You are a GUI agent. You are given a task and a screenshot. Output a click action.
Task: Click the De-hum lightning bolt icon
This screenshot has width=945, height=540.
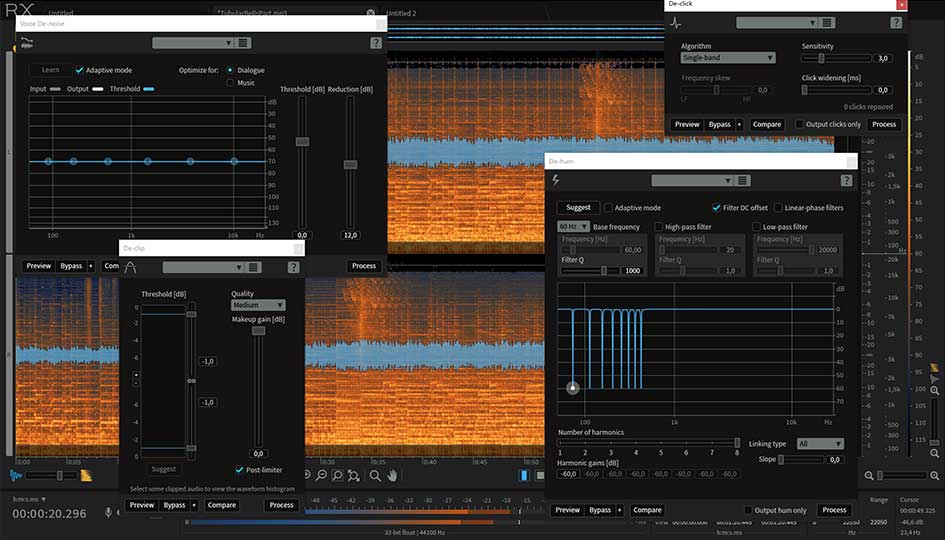point(556,180)
